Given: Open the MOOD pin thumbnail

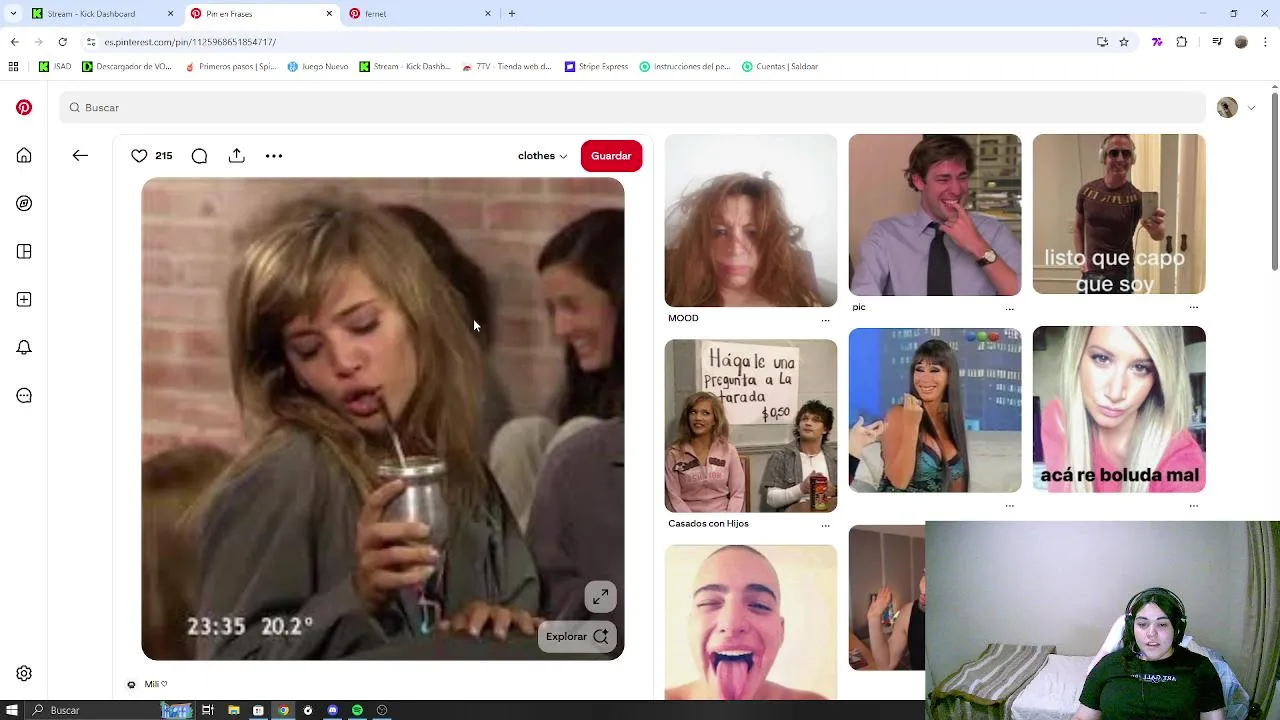Looking at the screenshot, I should point(751,221).
